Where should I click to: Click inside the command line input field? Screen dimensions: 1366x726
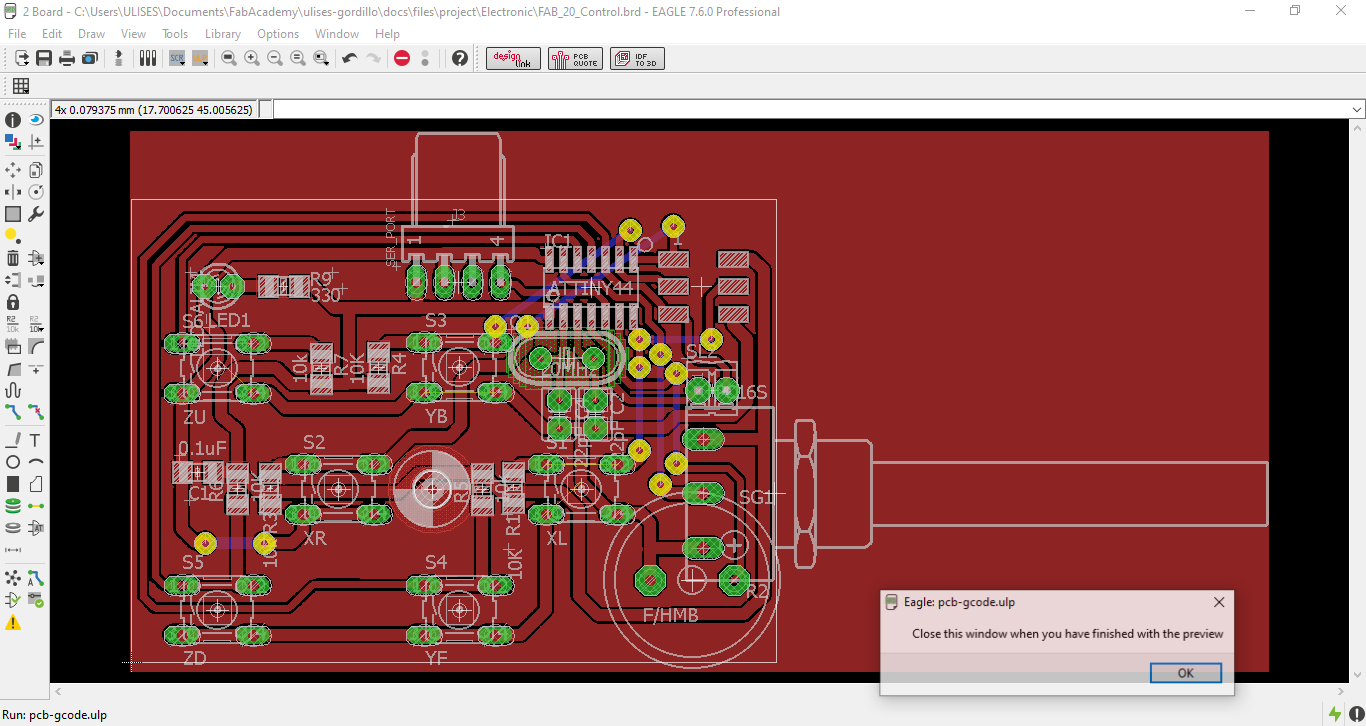810,109
